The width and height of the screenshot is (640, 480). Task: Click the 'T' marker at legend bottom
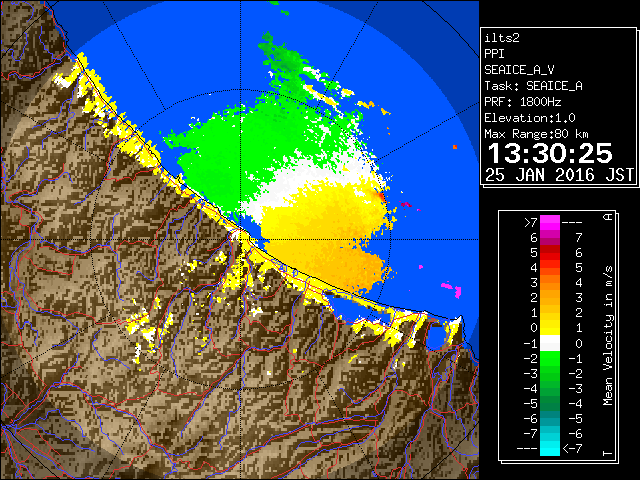(x=608, y=453)
